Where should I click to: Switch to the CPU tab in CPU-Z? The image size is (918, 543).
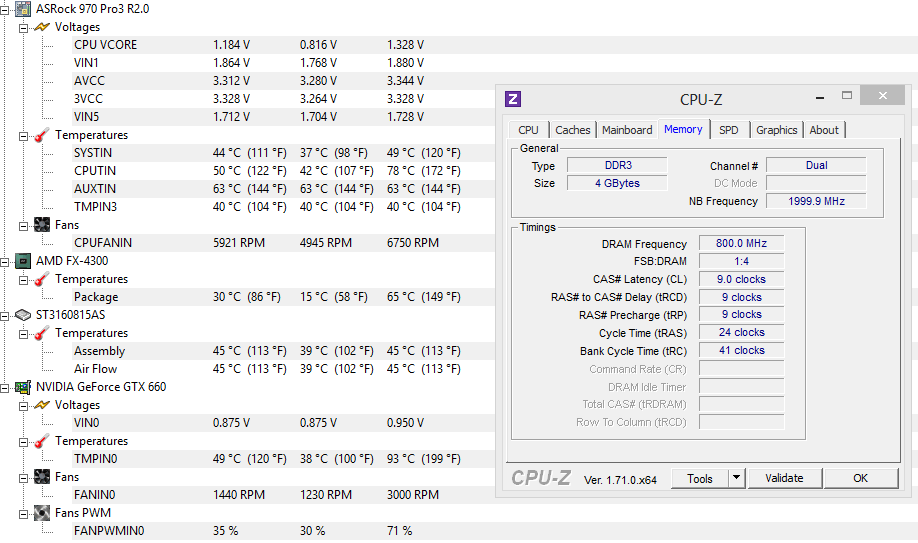coord(528,130)
